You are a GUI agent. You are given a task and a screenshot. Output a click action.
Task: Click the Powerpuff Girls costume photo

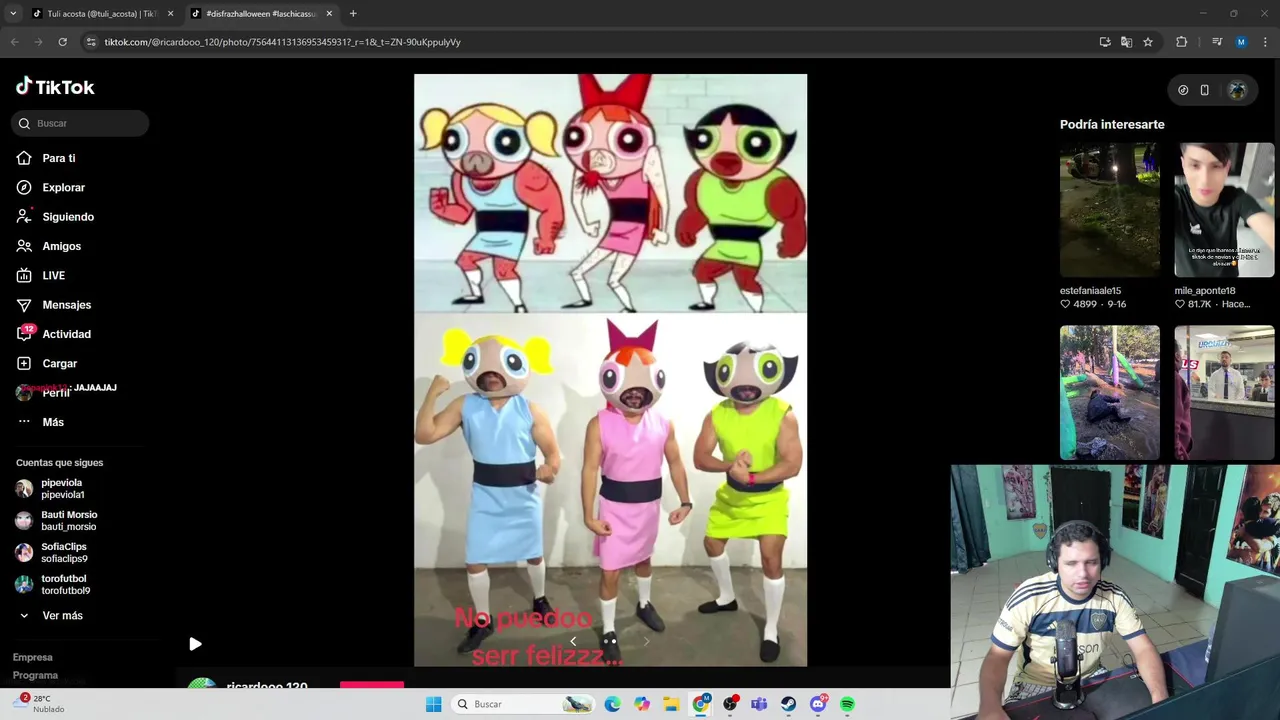coord(610,370)
